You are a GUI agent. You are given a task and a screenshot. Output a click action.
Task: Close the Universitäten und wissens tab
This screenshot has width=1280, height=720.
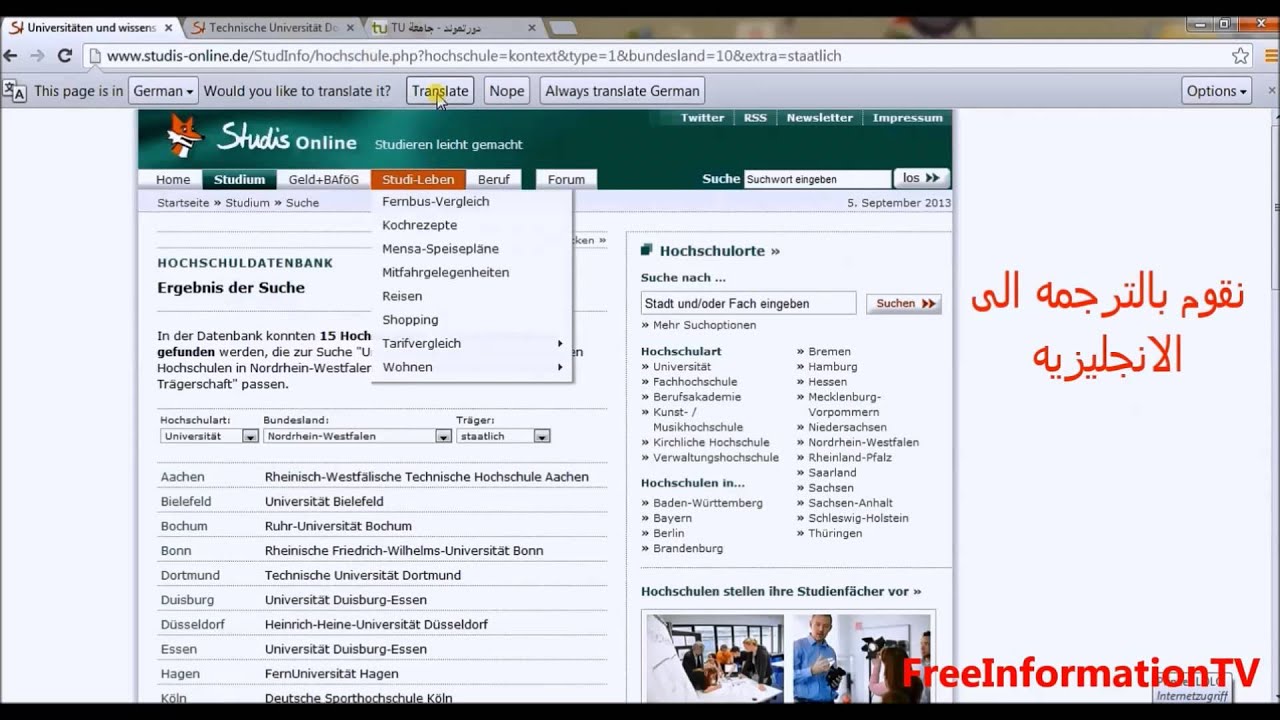coord(169,28)
